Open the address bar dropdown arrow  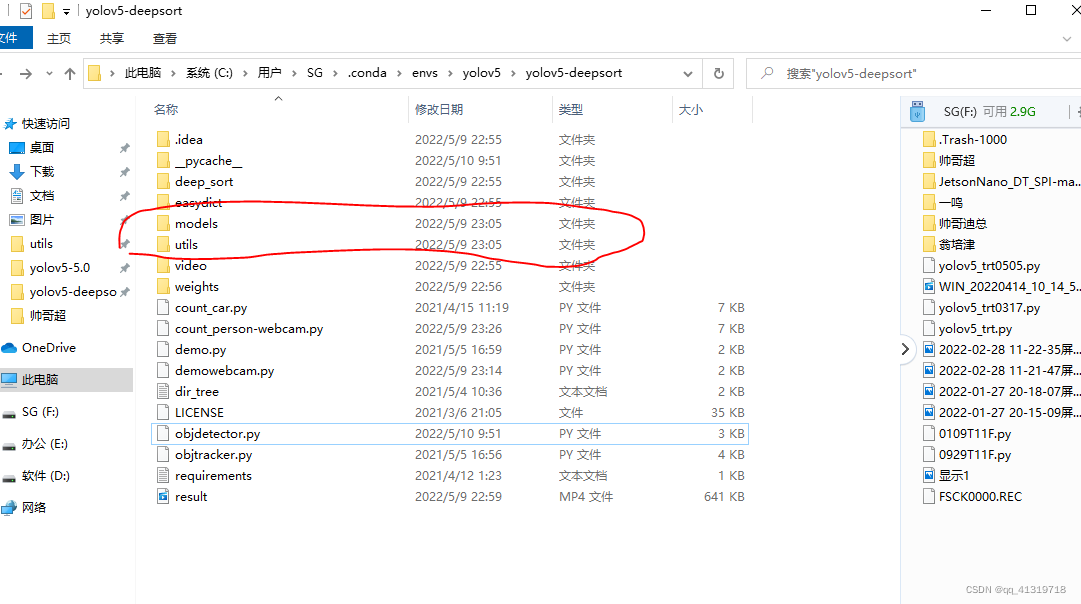pos(687,72)
